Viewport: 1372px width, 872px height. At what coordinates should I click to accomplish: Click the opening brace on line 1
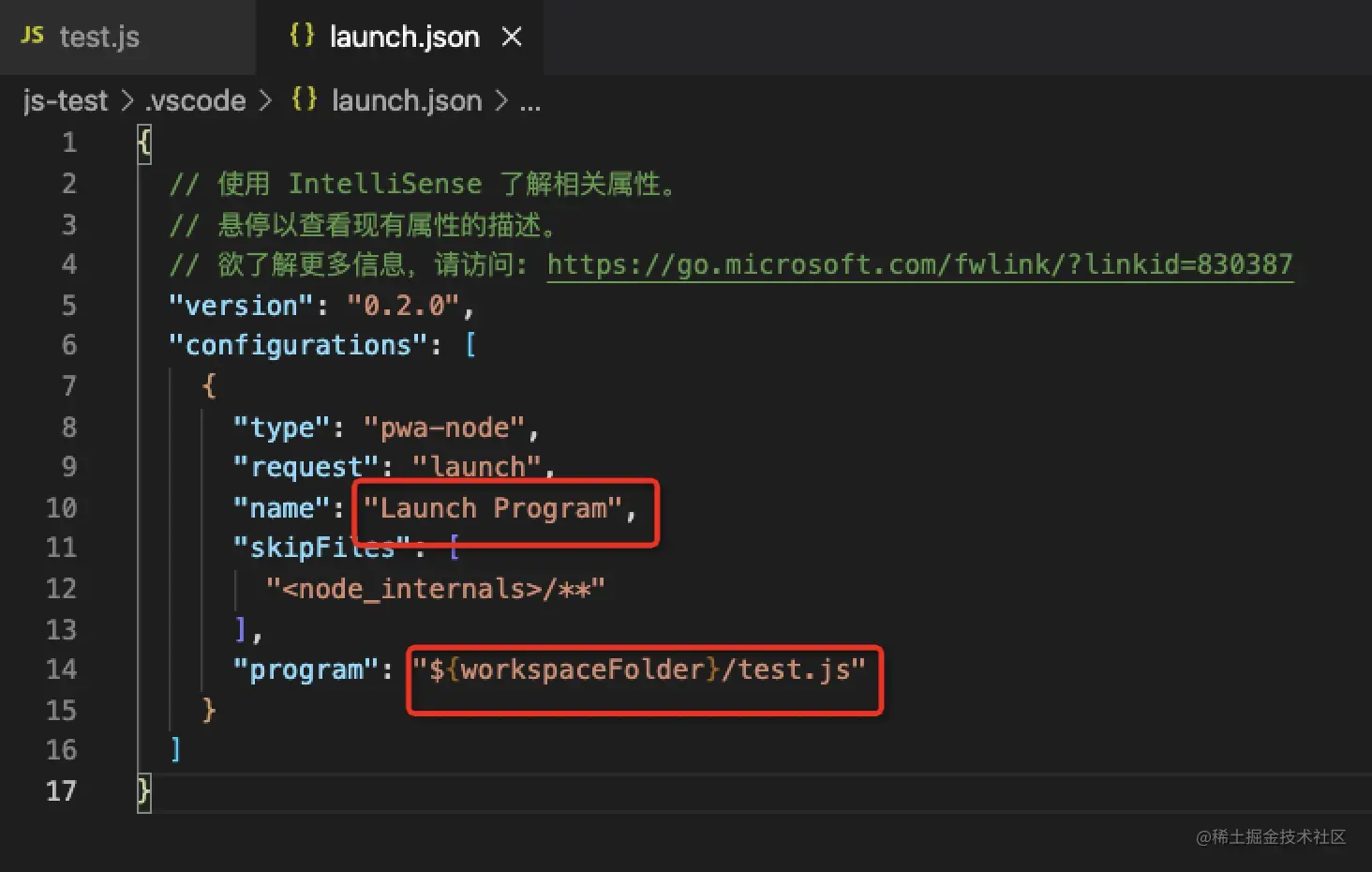click(144, 143)
